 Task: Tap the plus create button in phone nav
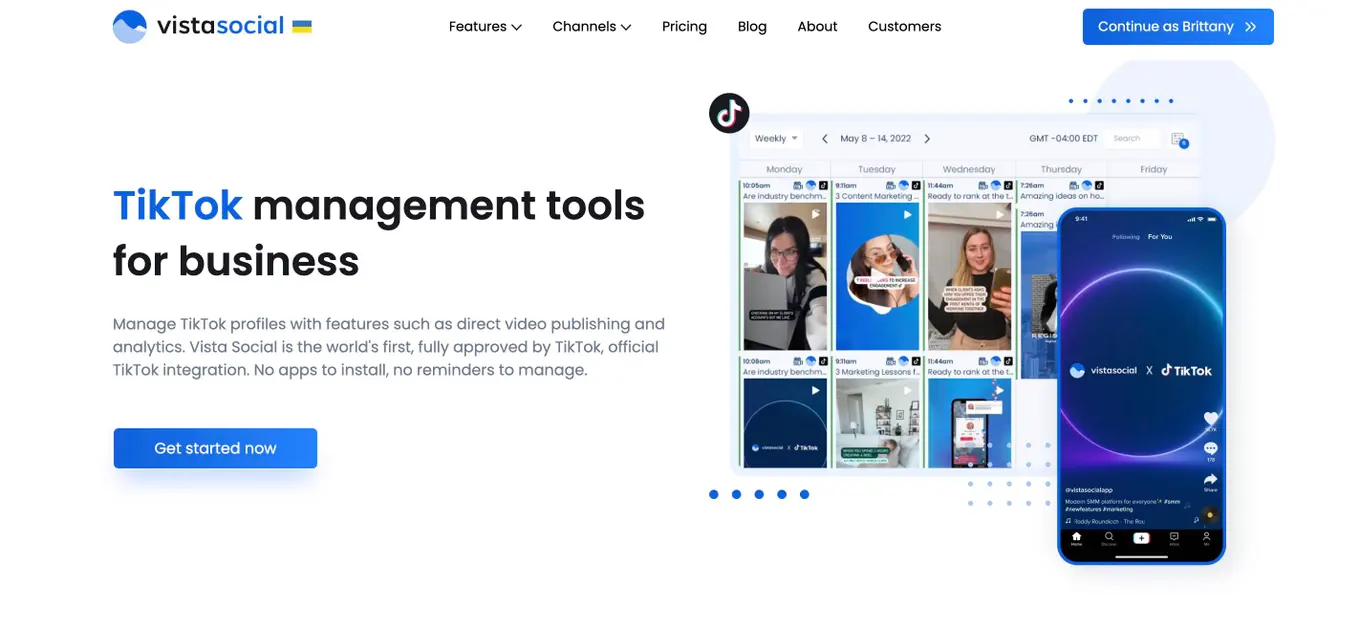pos(1141,538)
